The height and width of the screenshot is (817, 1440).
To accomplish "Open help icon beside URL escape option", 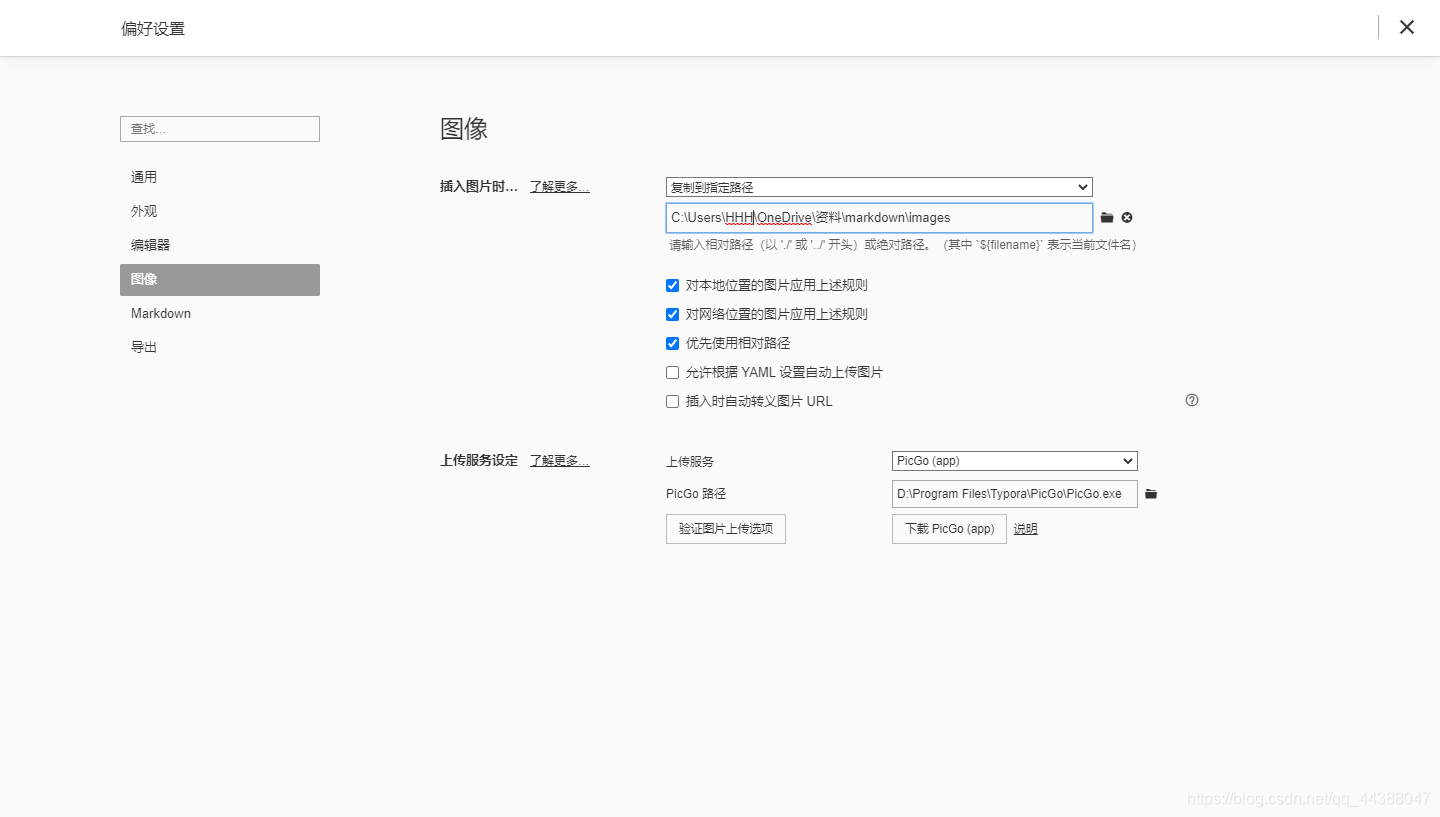I will (x=1192, y=400).
